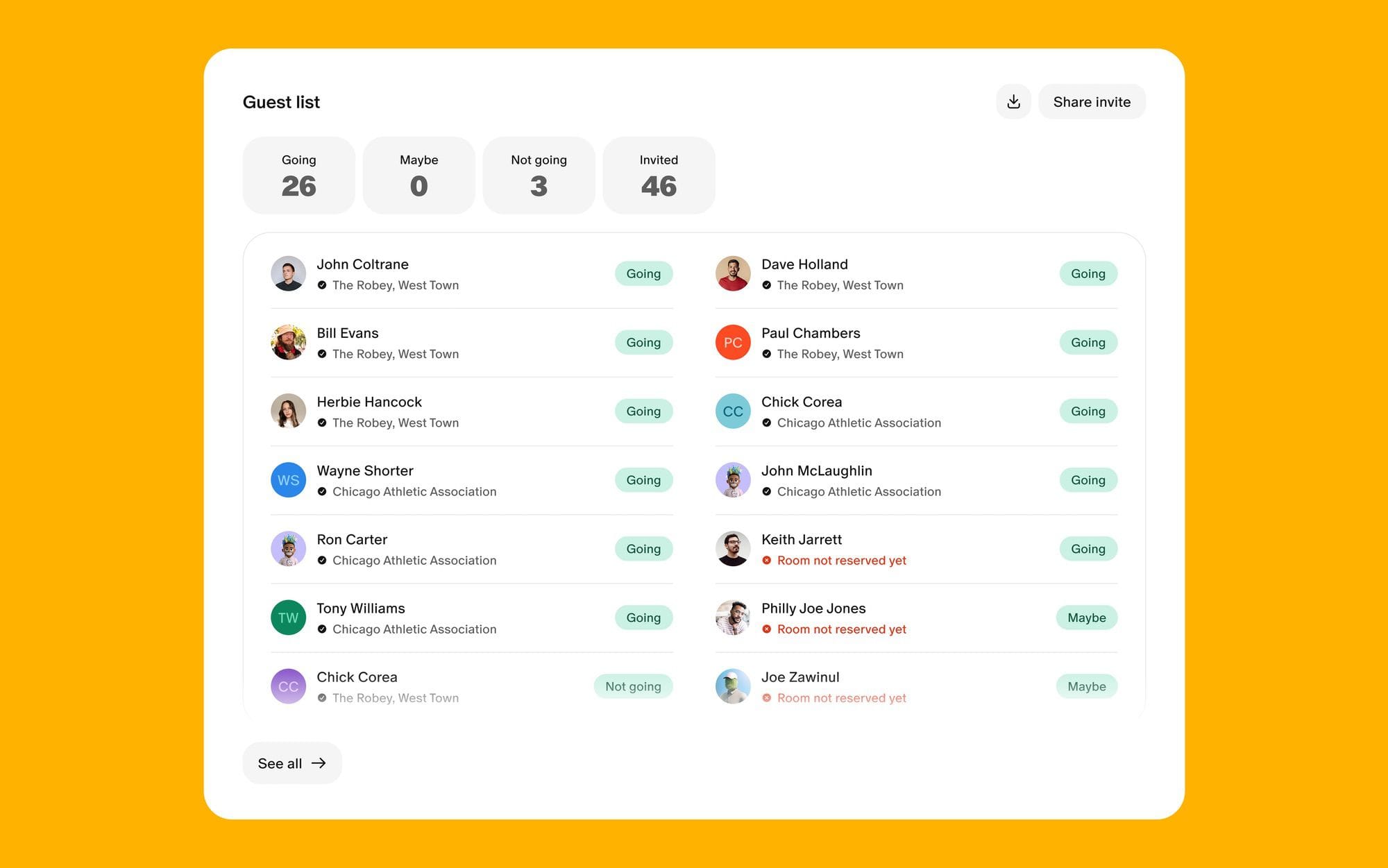Click the reserved checkmark icon under Wayne Shorter
This screenshot has height=868, width=1388.
click(322, 491)
